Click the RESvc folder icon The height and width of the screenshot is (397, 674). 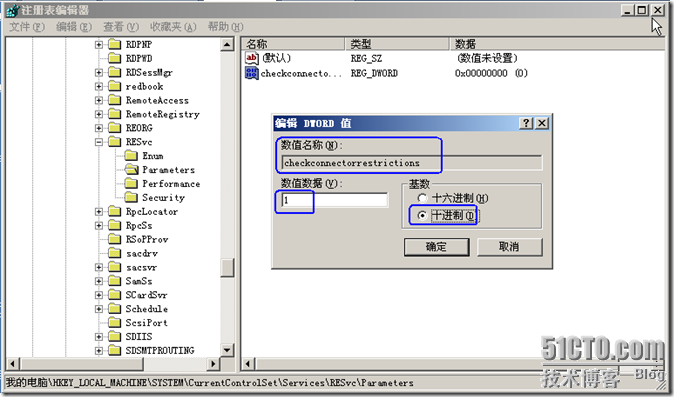click(114, 141)
